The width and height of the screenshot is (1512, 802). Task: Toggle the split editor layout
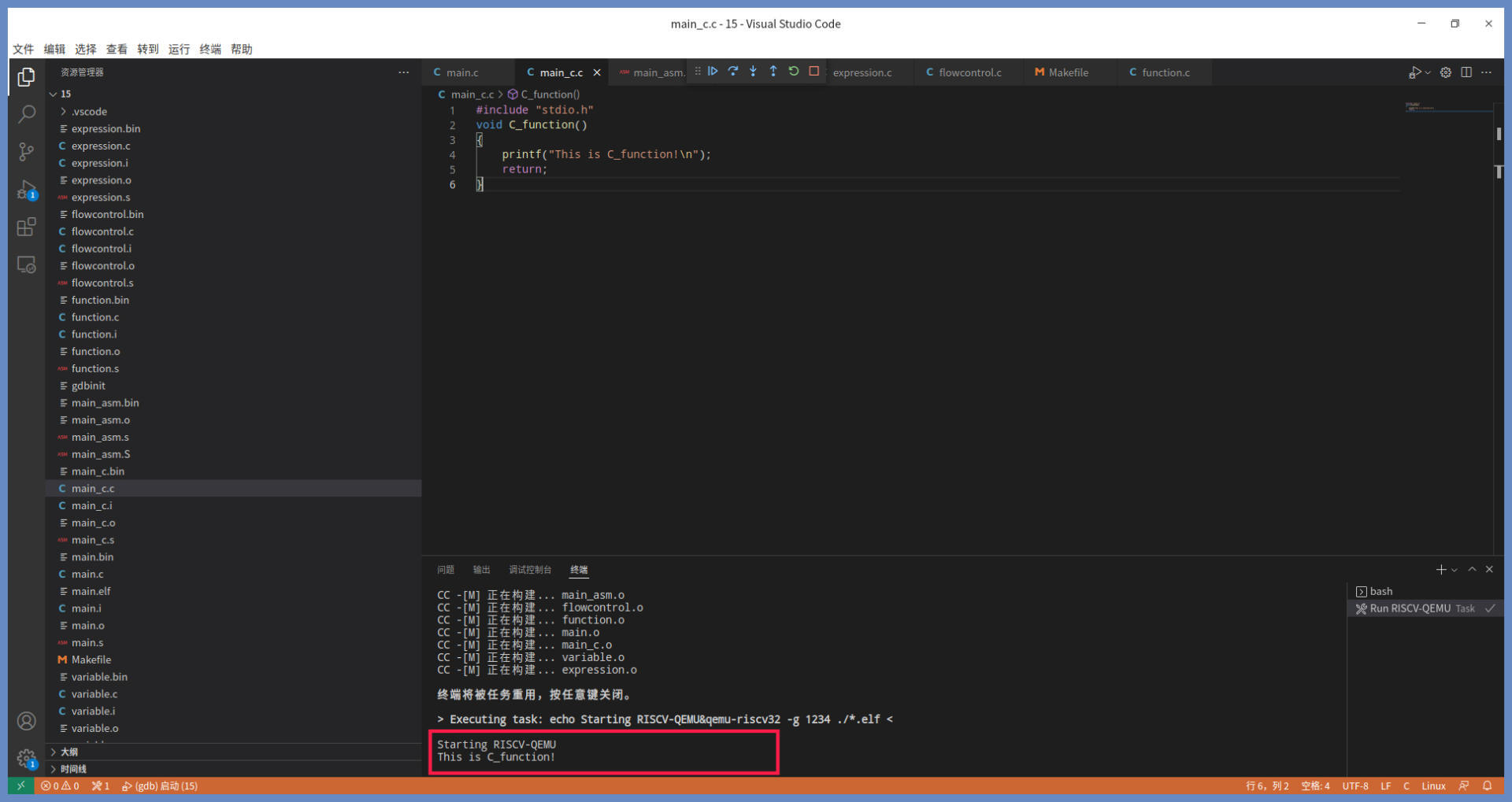pyautogui.click(x=1466, y=72)
